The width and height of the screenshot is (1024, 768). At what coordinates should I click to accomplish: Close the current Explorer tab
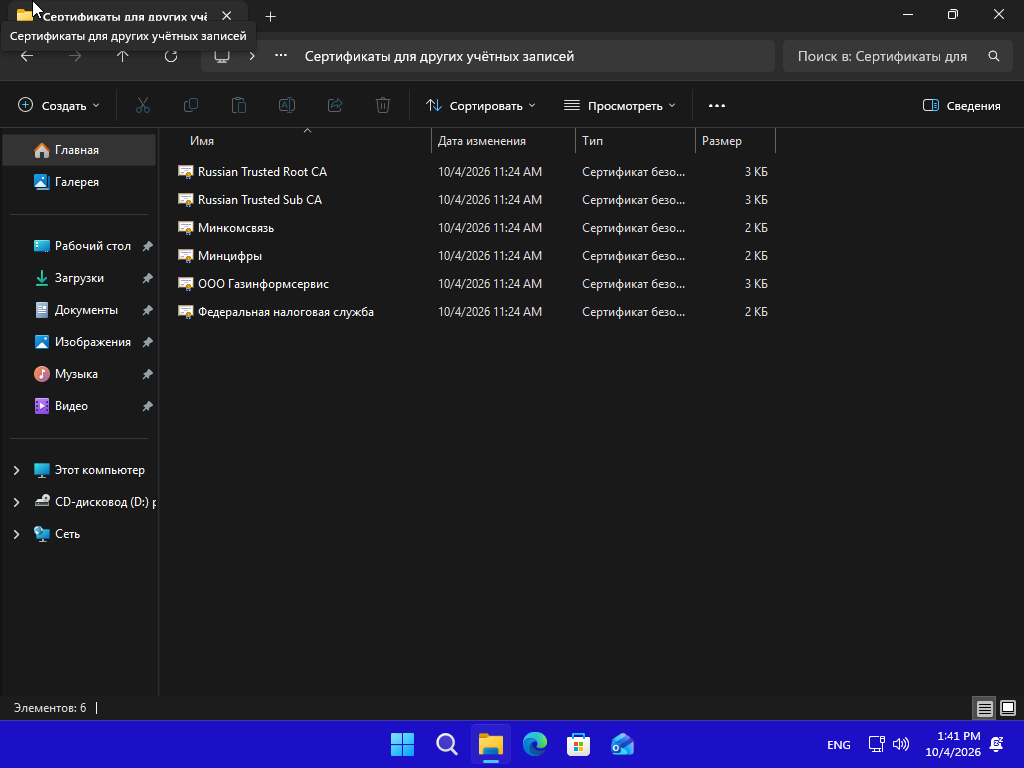click(x=227, y=16)
